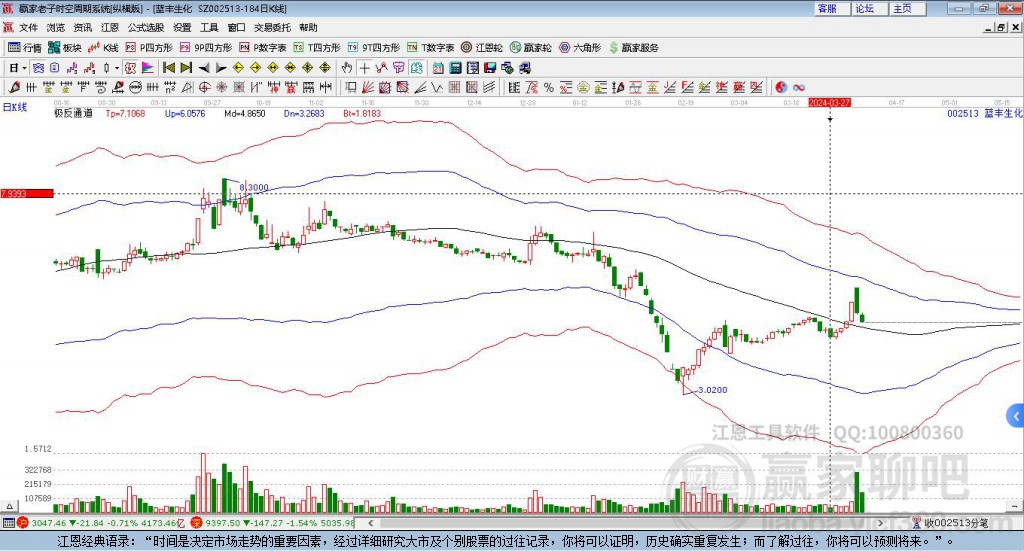The height and width of the screenshot is (551, 1024).
Task: Click the 极反通道 indicator name
Action: click(x=73, y=113)
